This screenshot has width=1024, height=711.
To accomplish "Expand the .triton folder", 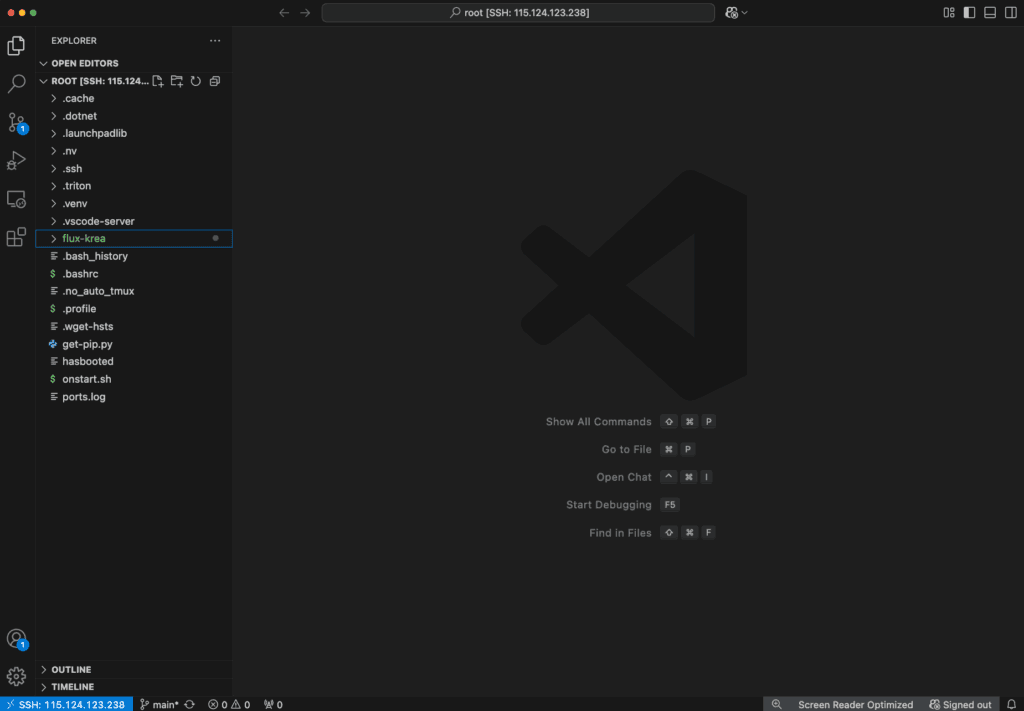I will (134, 186).
